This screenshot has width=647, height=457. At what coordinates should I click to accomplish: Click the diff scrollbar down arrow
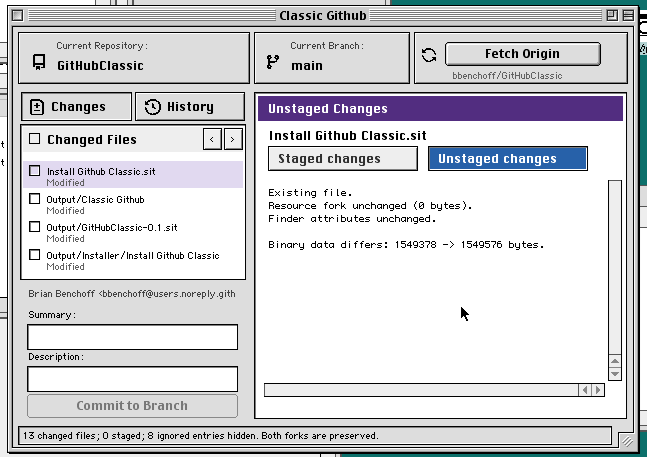(x=615, y=374)
